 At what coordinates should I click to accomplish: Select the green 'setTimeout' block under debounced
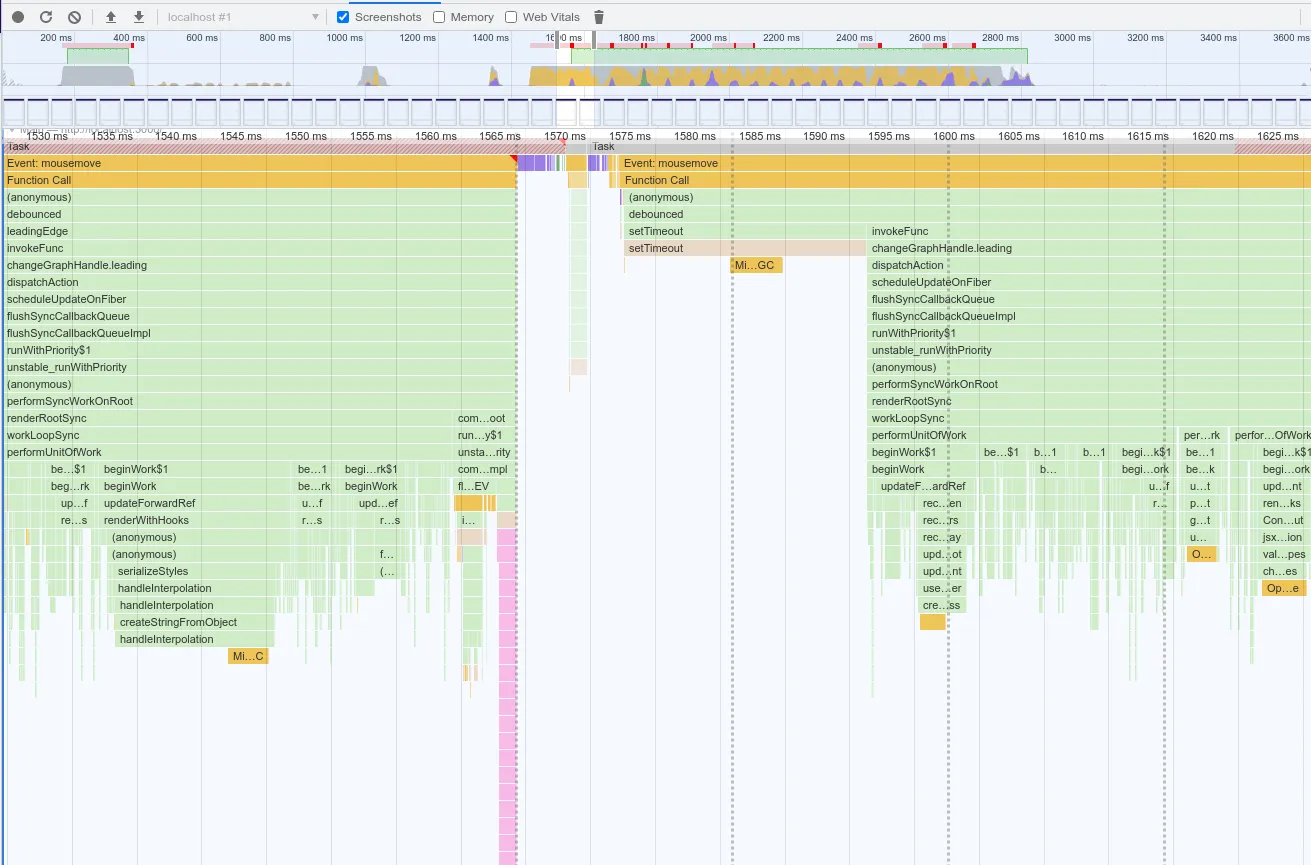click(745, 231)
